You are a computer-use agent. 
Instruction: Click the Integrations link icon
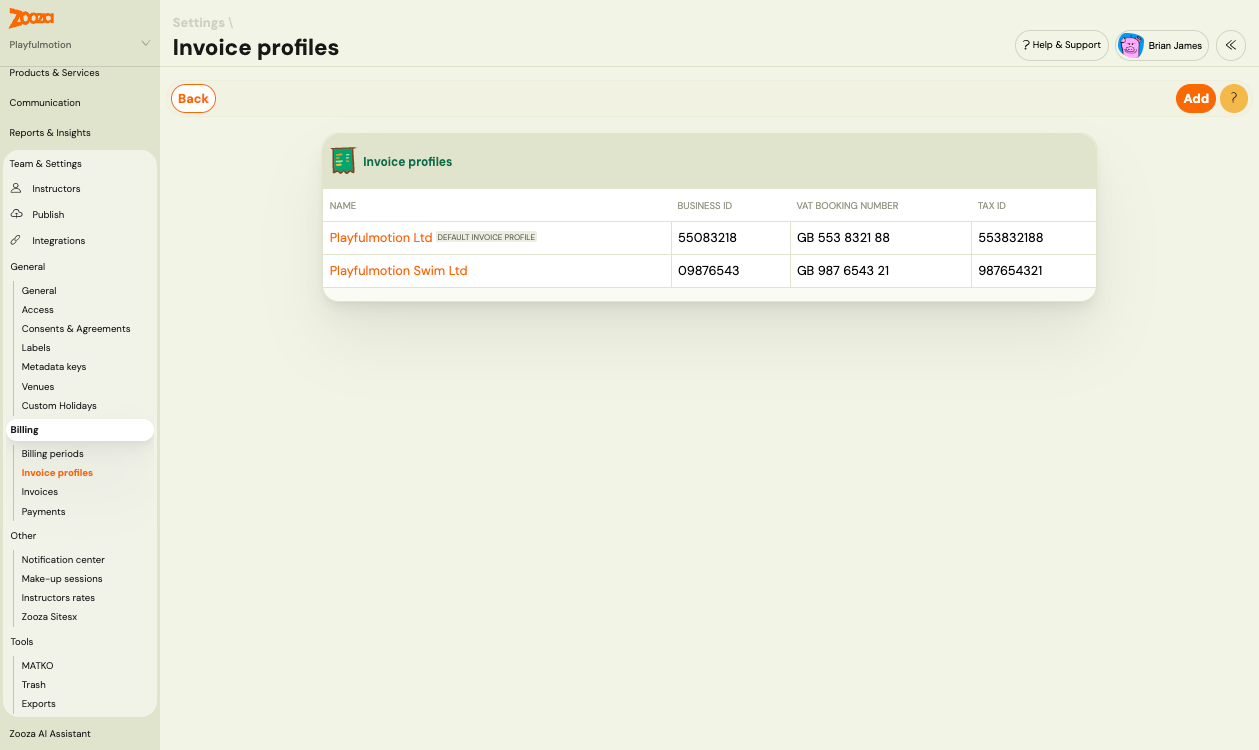pyautogui.click(x=16, y=240)
